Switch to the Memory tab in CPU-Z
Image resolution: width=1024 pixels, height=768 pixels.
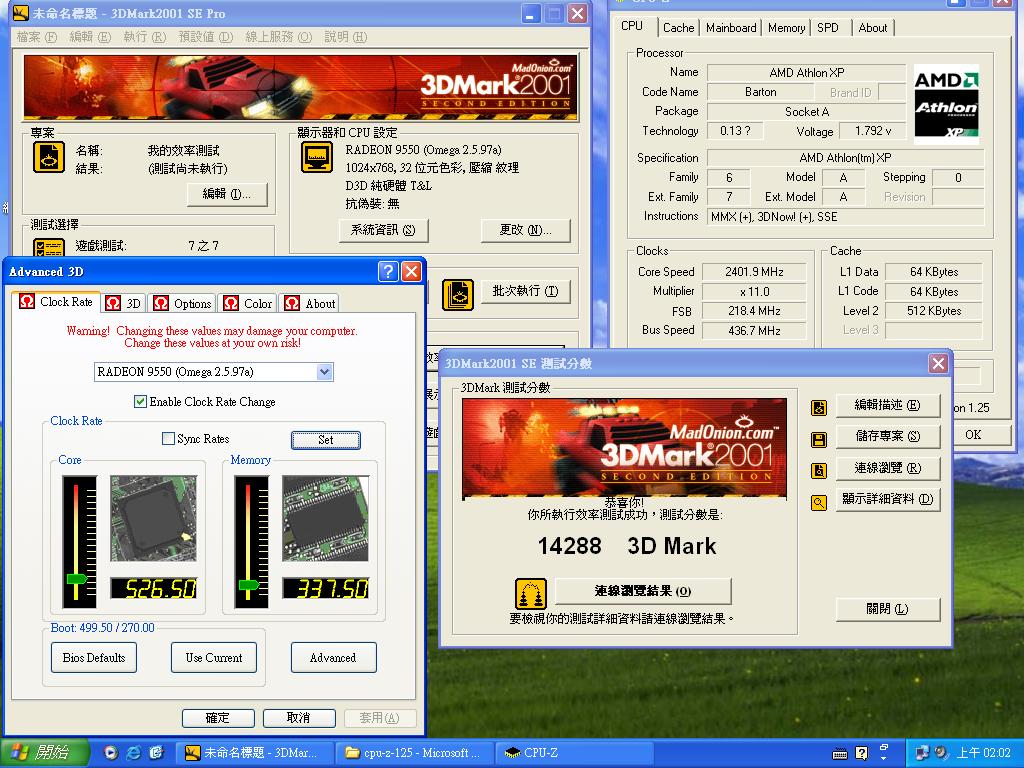[x=786, y=28]
